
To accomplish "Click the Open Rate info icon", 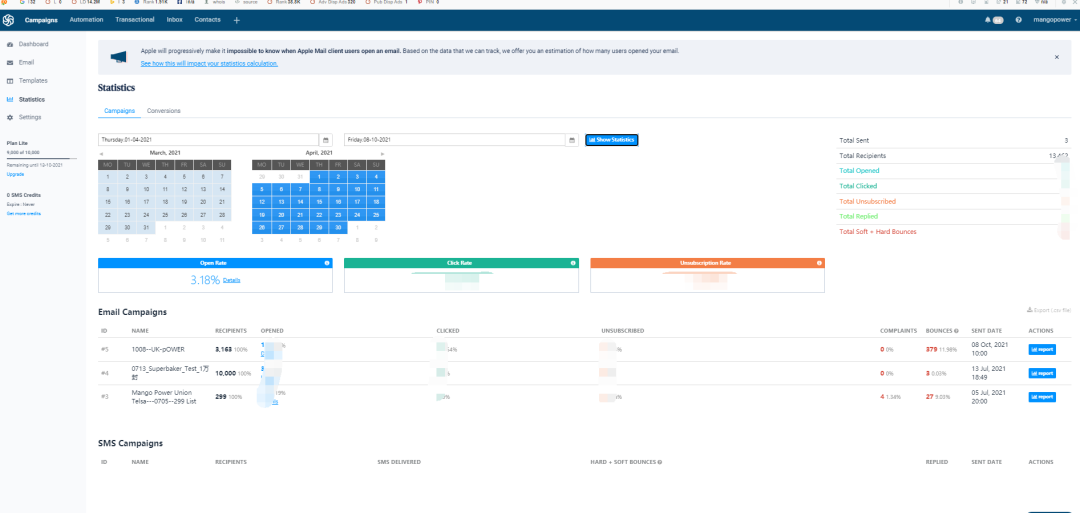I will 327,263.
